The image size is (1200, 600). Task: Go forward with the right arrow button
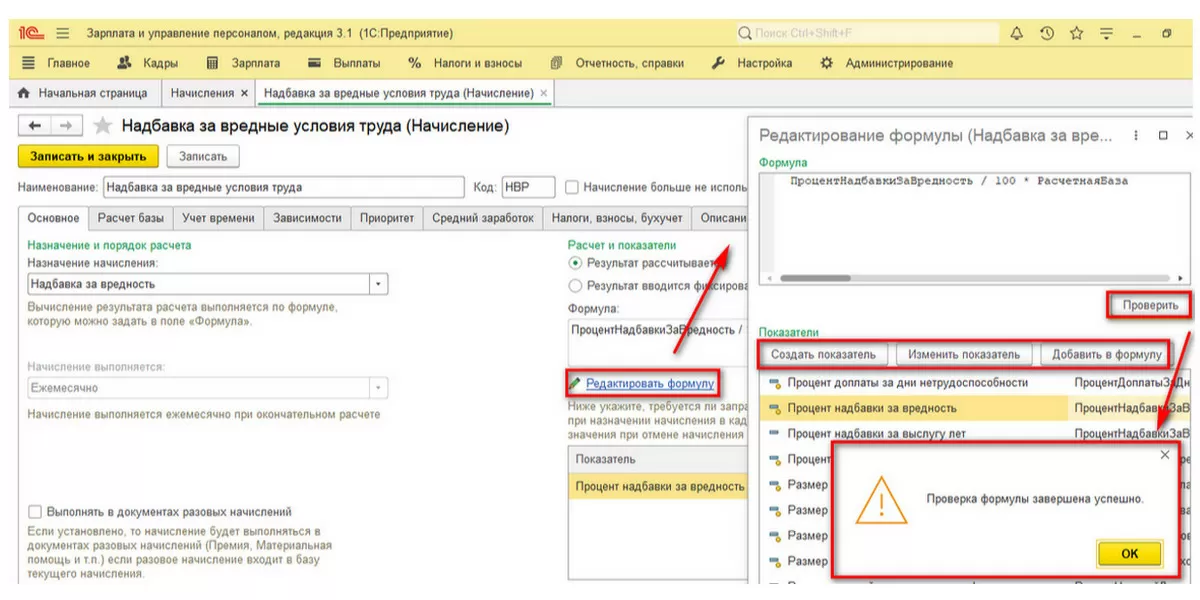[65, 126]
